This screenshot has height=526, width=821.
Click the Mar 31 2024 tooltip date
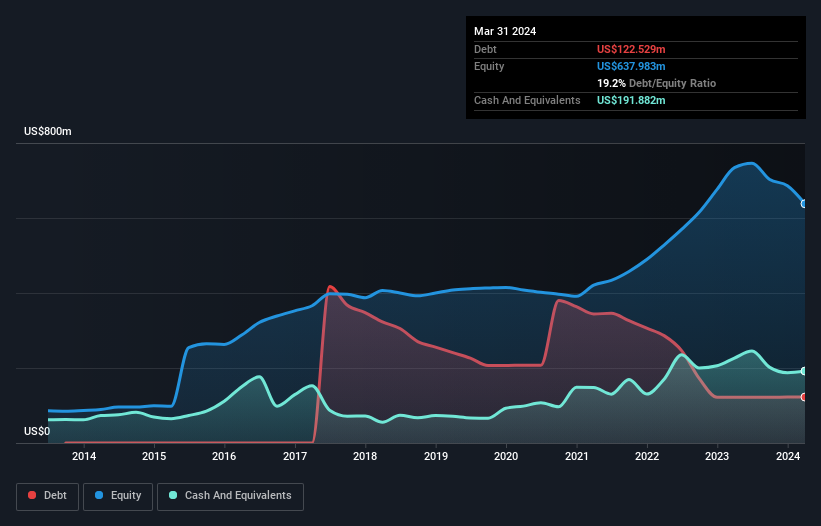point(505,31)
